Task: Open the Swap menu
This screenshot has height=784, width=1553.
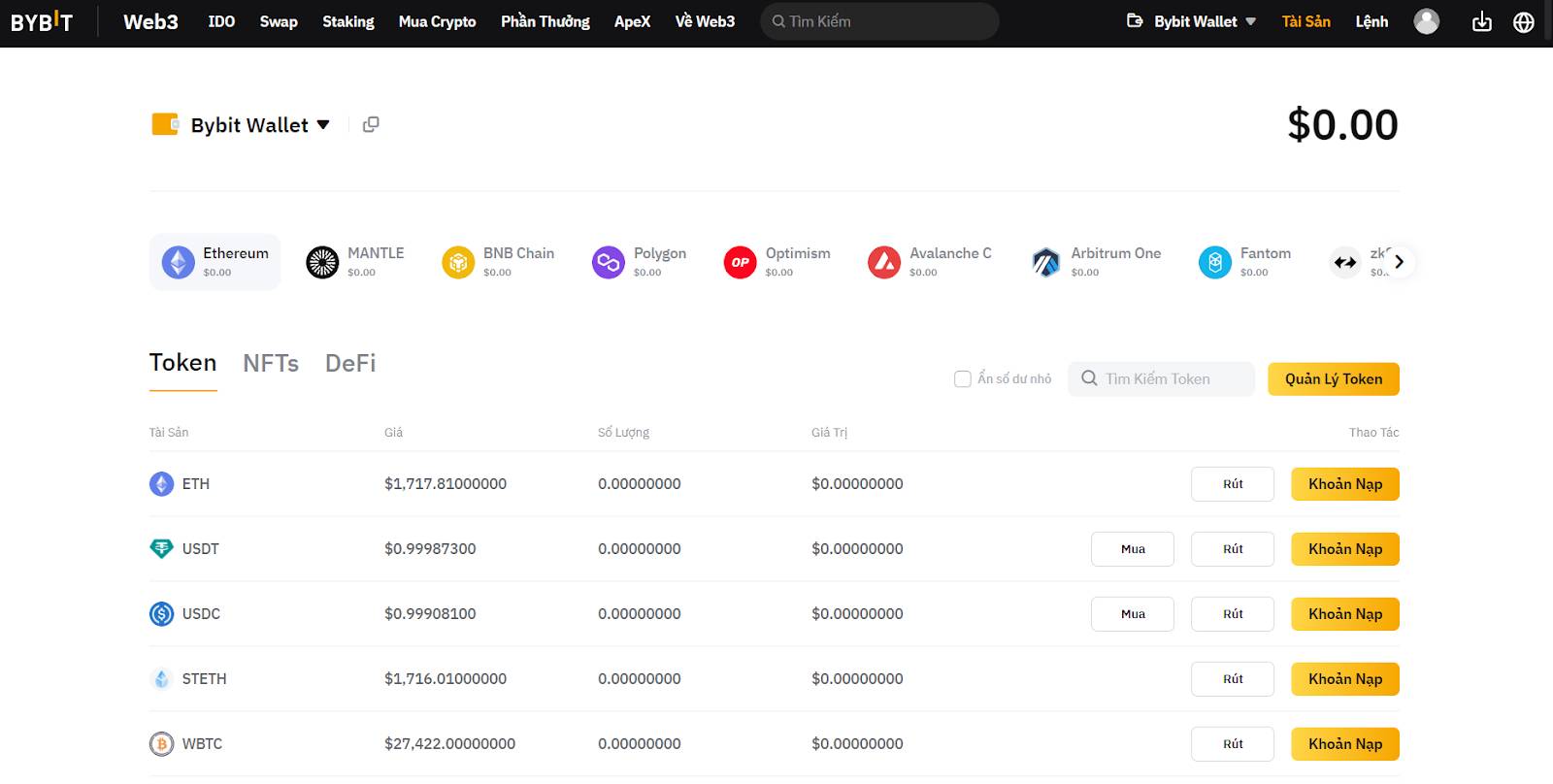Action: pyautogui.click(x=279, y=21)
